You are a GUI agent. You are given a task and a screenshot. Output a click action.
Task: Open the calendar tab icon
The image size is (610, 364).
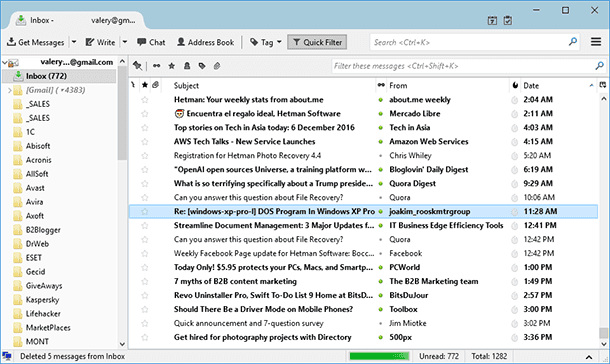coord(492,20)
